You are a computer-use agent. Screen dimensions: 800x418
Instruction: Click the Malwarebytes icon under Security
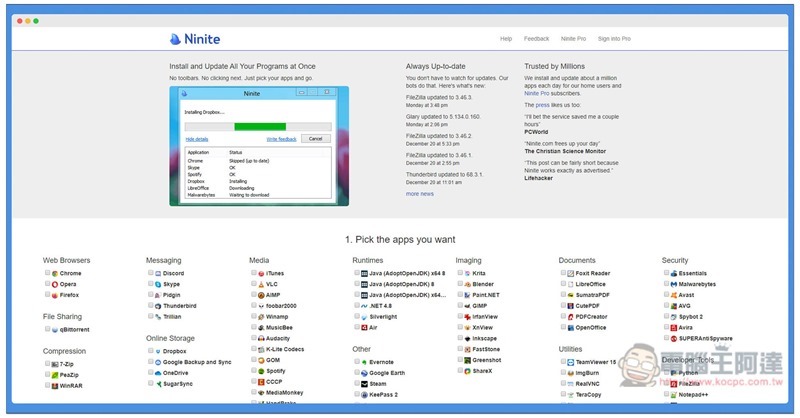(673, 284)
